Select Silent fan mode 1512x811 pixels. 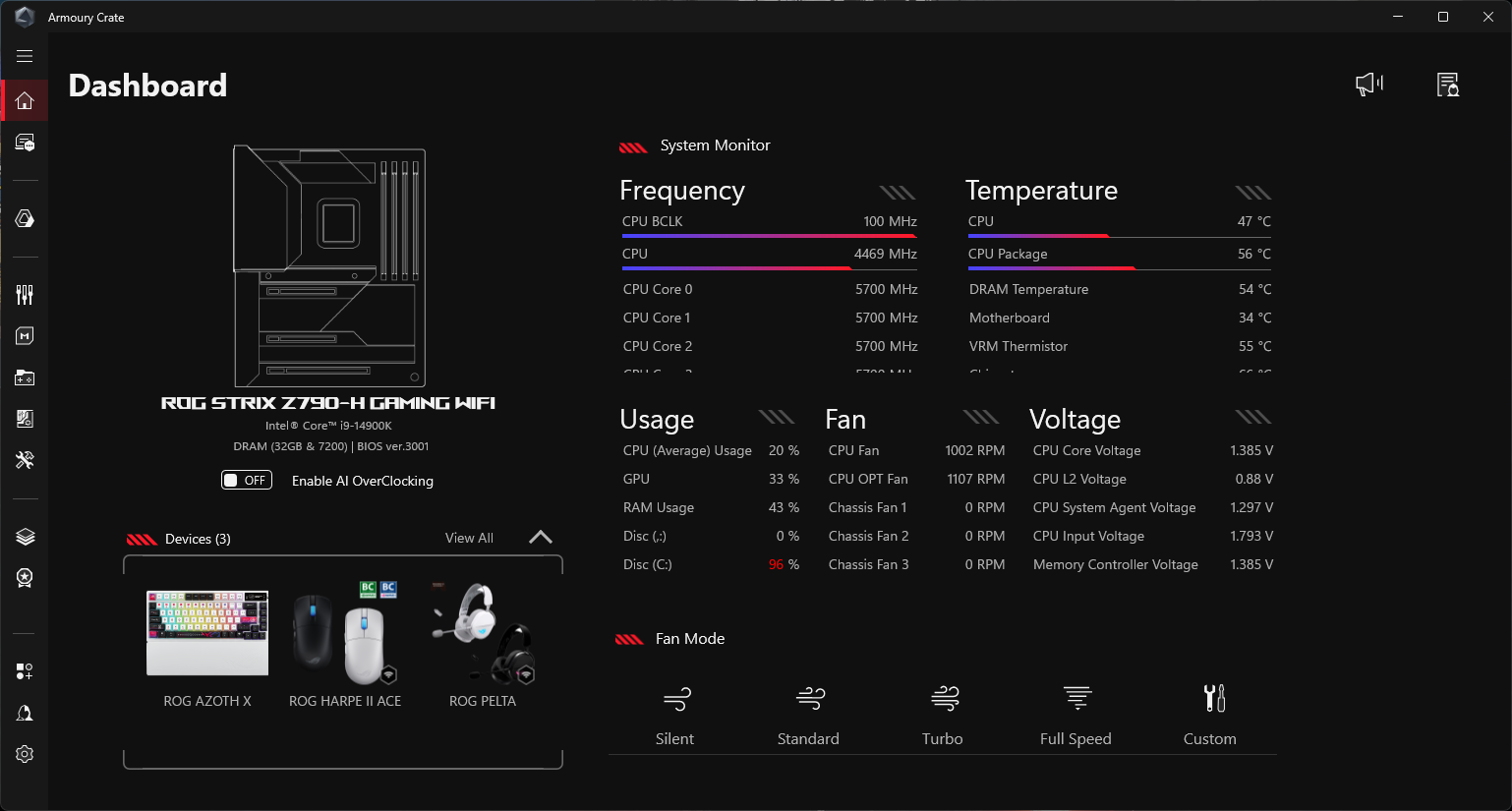pos(675,715)
